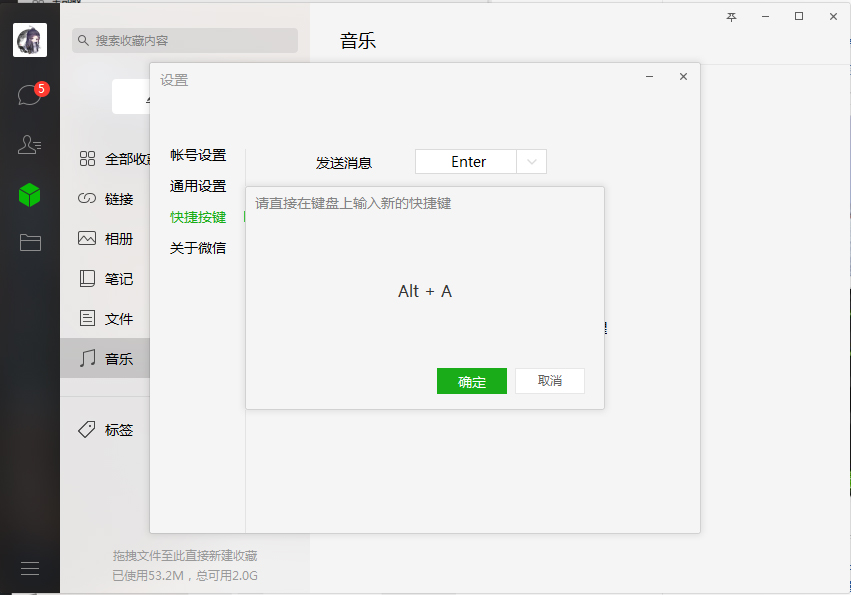Open the 相册 category
This screenshot has width=851, height=595.
click(110, 239)
